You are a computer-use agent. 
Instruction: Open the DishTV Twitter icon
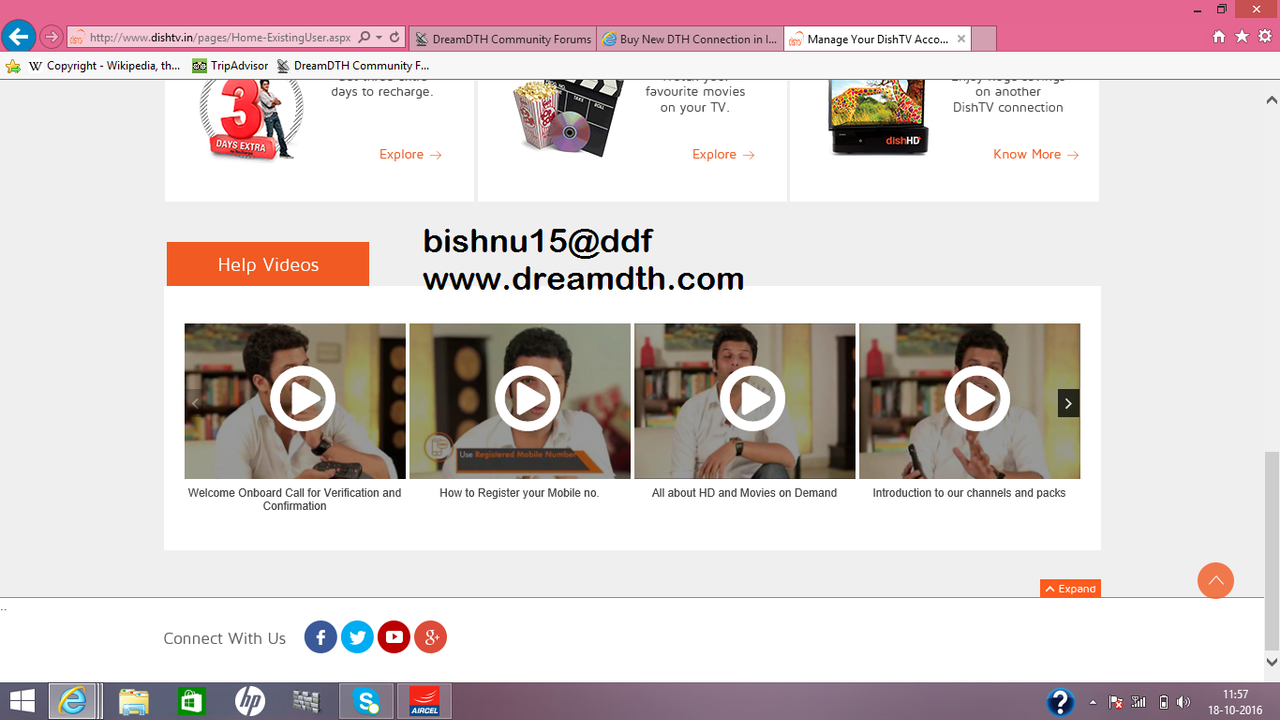pos(357,637)
